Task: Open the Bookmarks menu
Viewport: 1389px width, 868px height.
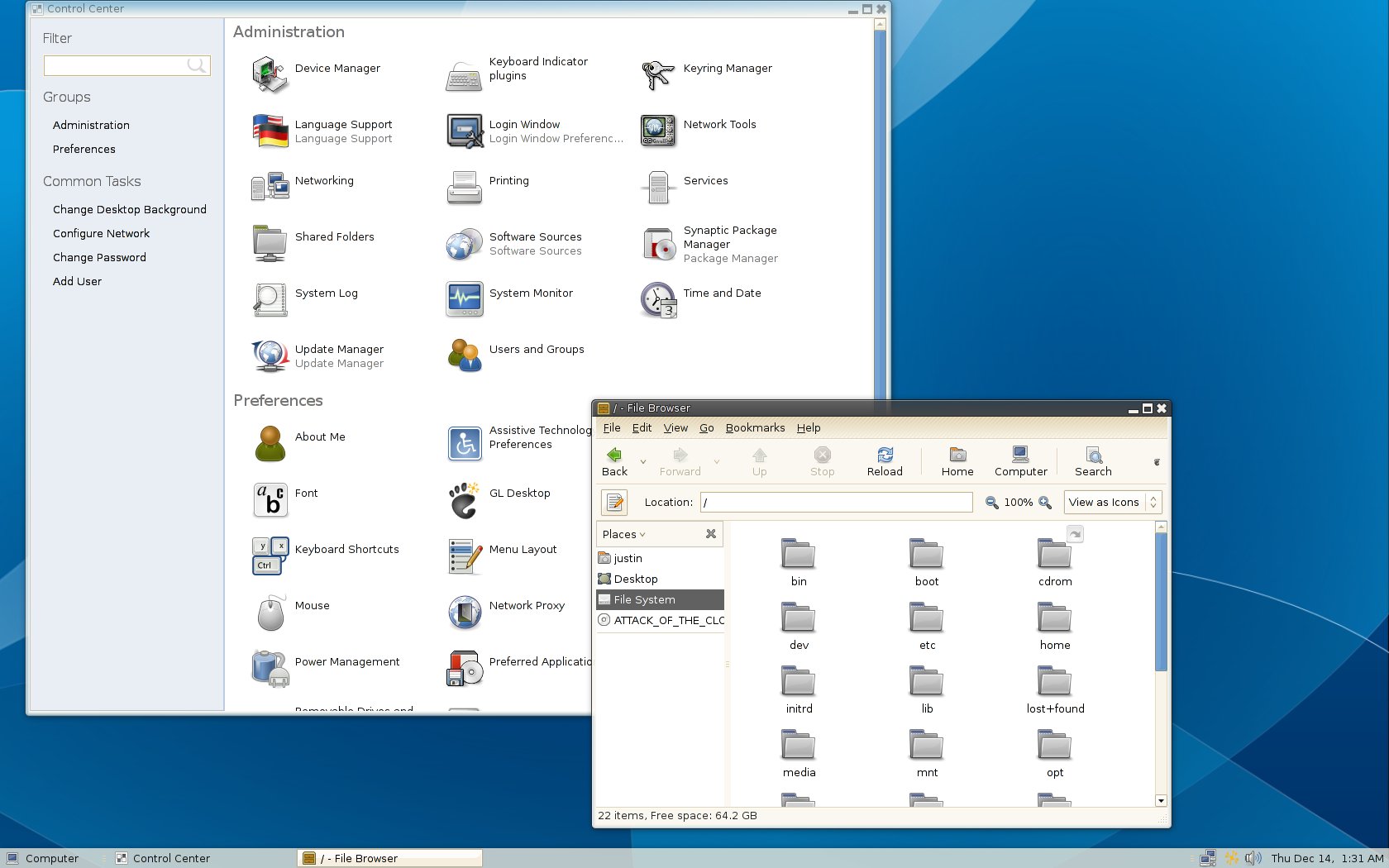Action: (x=755, y=427)
